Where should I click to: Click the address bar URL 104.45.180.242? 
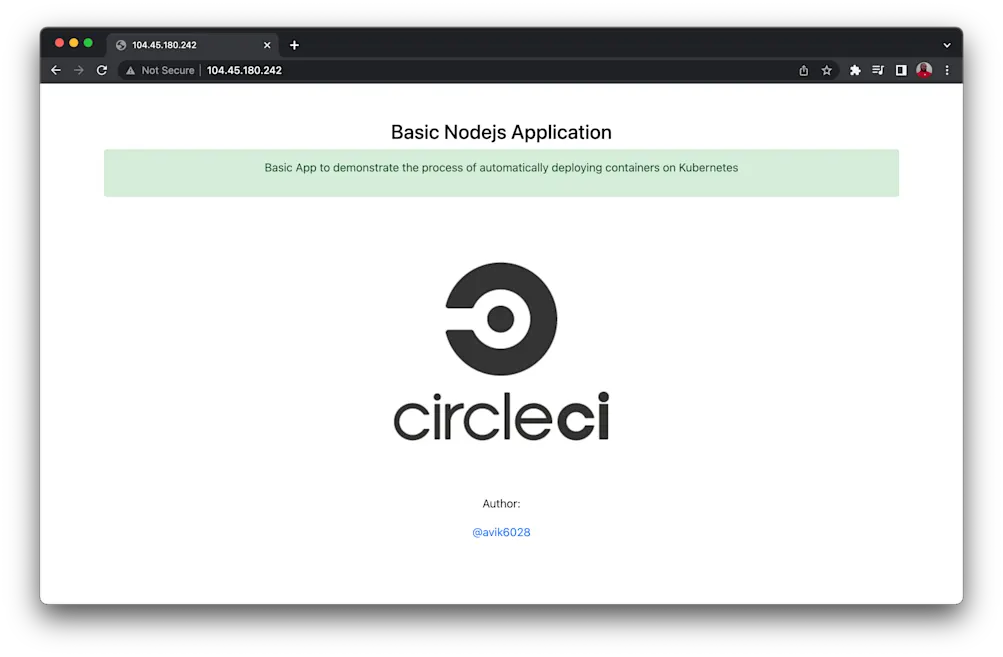pyautogui.click(x=244, y=70)
